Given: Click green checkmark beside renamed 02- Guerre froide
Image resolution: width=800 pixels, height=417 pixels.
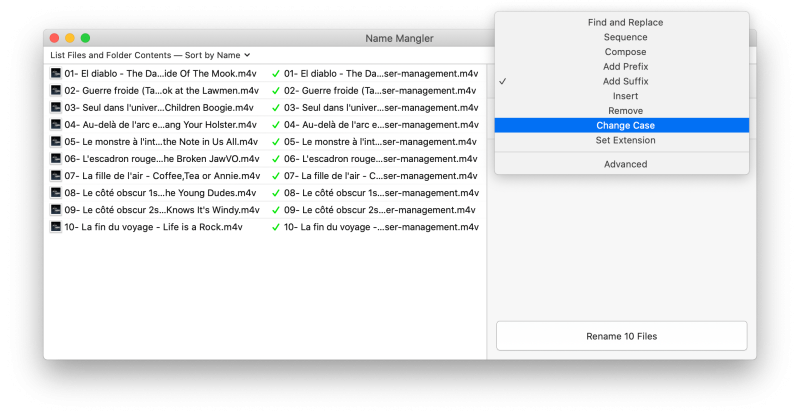Looking at the screenshot, I should click(276, 91).
